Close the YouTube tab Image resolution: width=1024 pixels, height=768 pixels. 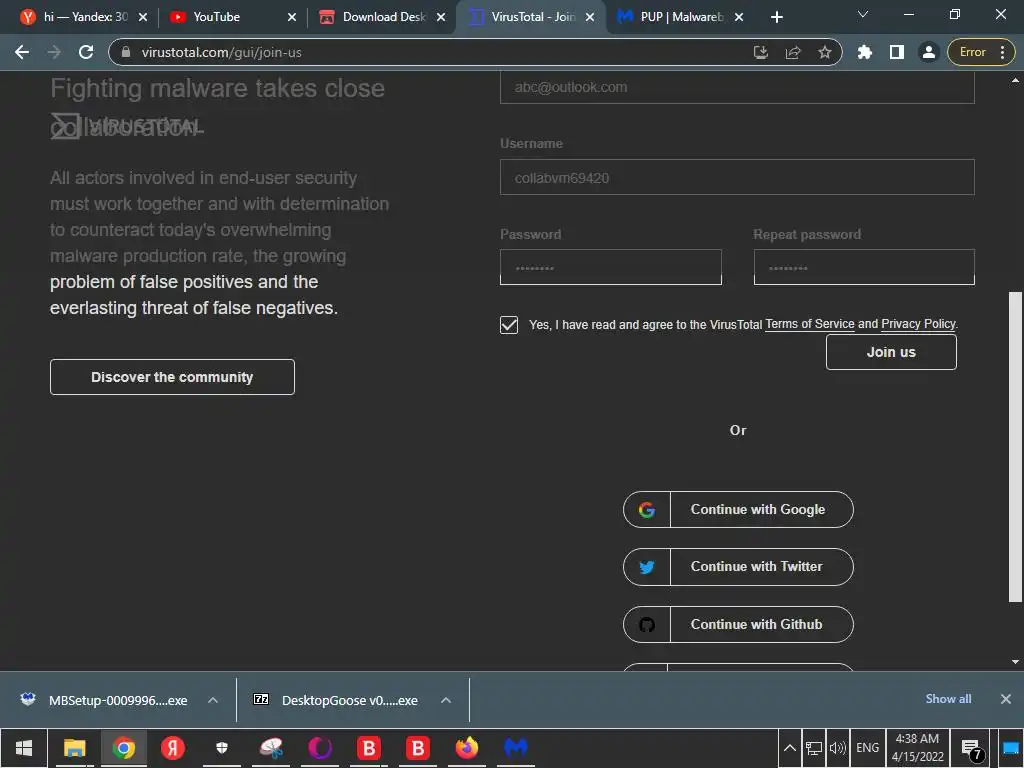292,18
